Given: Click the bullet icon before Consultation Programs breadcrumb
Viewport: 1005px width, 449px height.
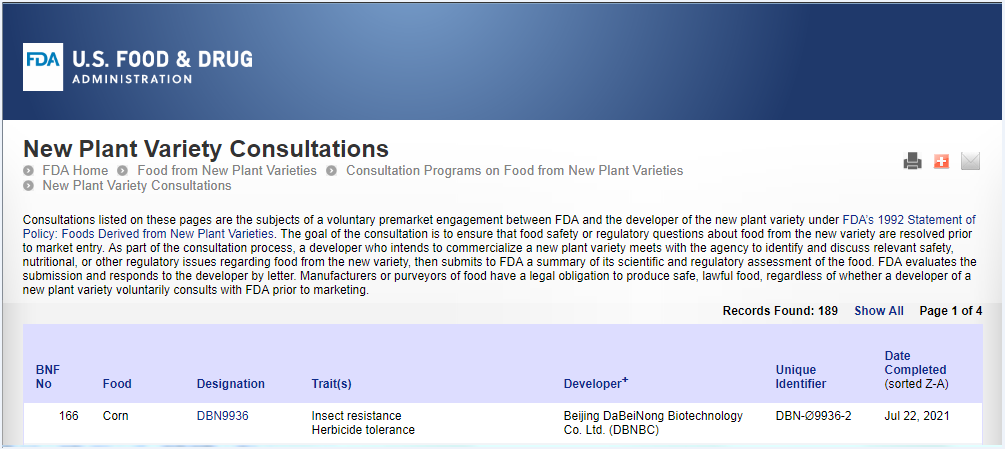Looking at the screenshot, I should pos(331,171).
